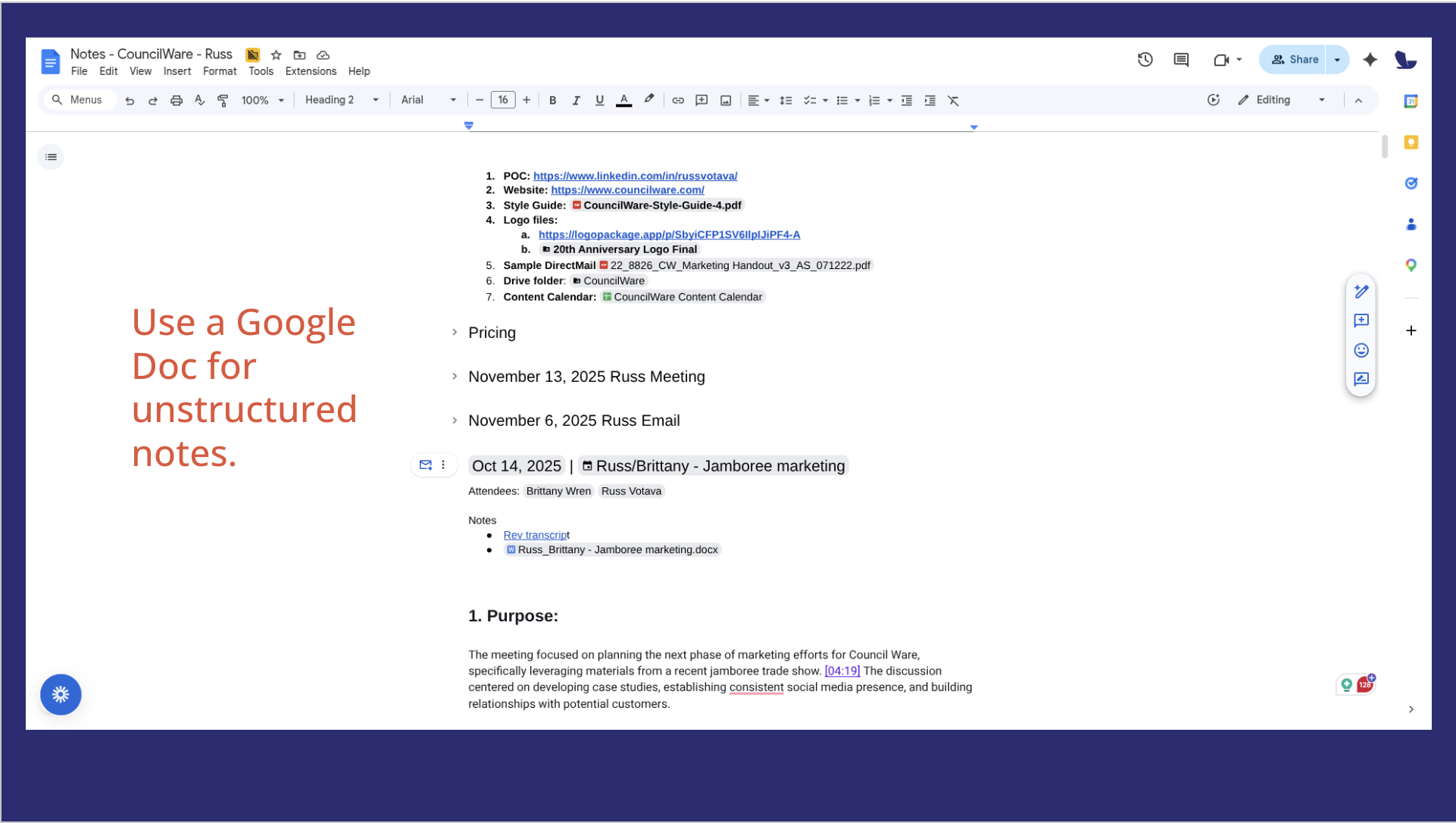Run spelling and grammar check

199,100
